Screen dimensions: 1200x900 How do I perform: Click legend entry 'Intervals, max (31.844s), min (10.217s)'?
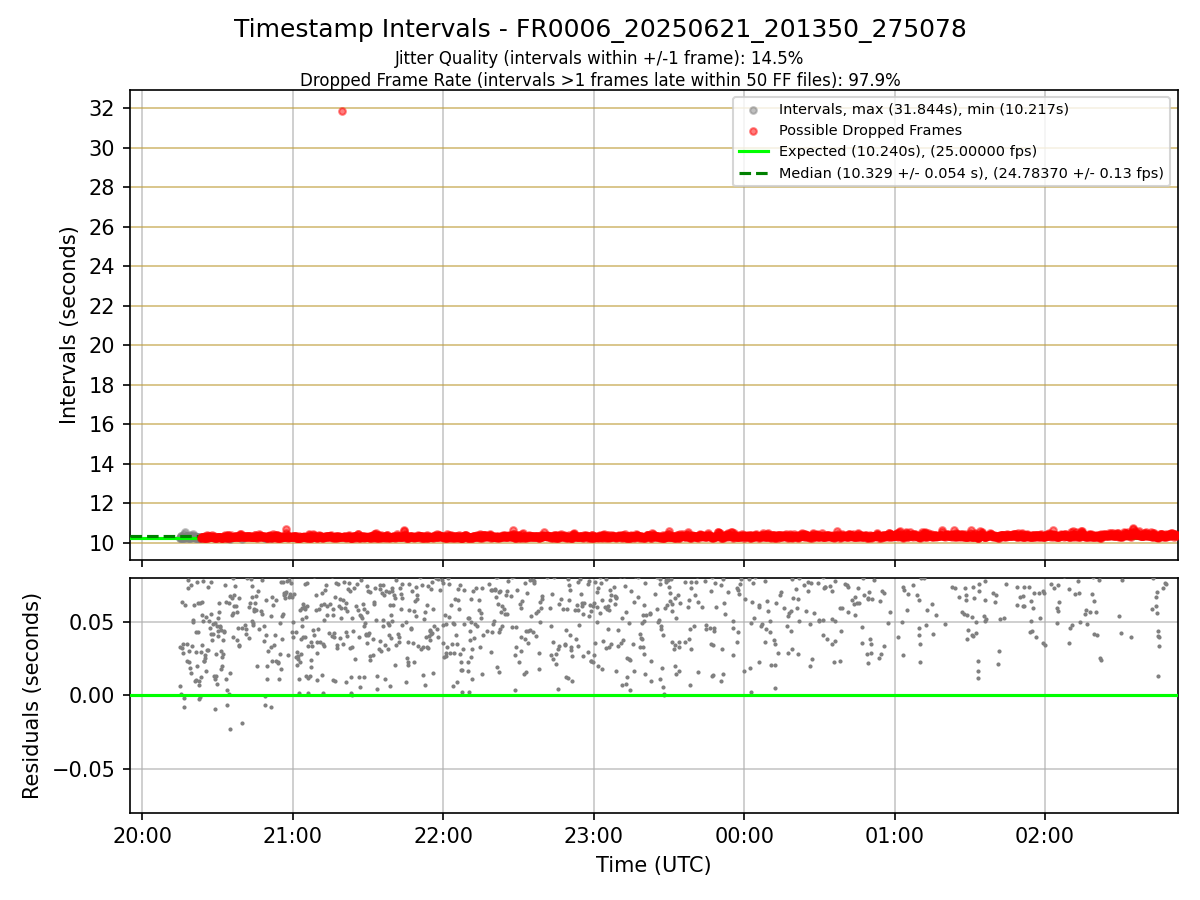924,109
